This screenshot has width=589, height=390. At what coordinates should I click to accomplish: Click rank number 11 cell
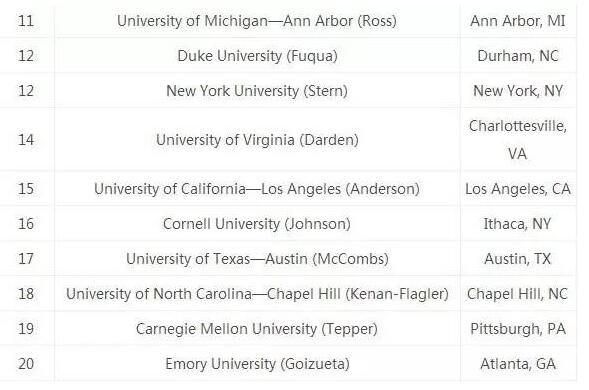[x=26, y=21]
